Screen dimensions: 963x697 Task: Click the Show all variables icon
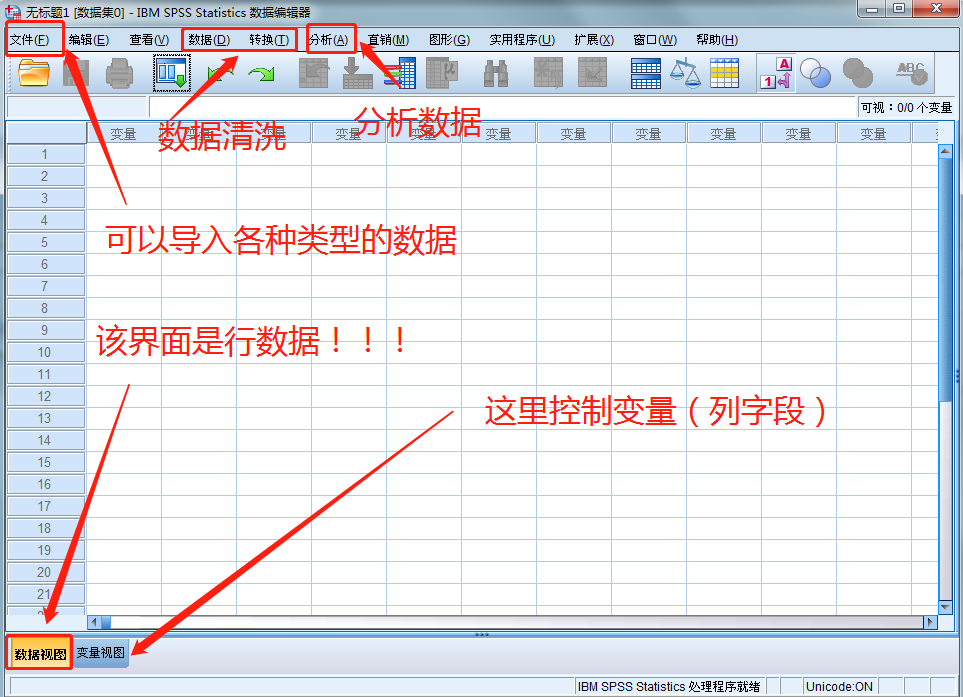coord(858,73)
